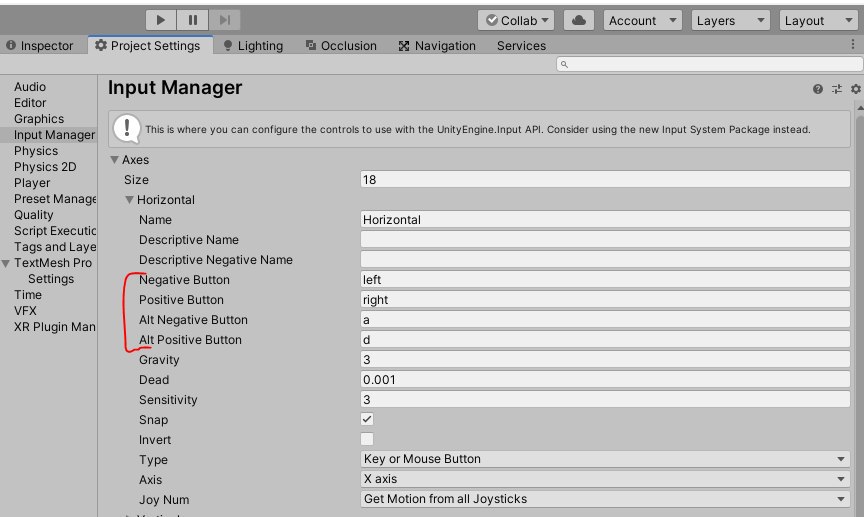Select TextMesh Pro Settings sub-item
This screenshot has width=864, height=517.
click(x=51, y=279)
